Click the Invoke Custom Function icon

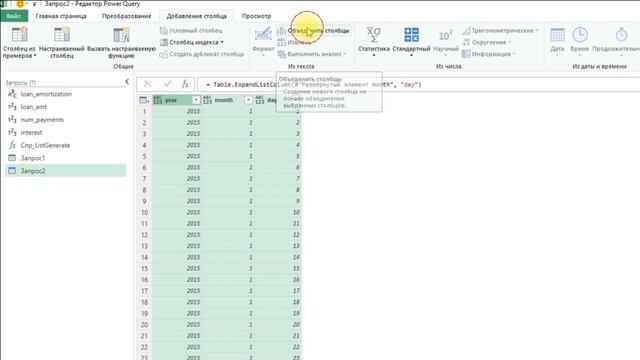[121, 35]
